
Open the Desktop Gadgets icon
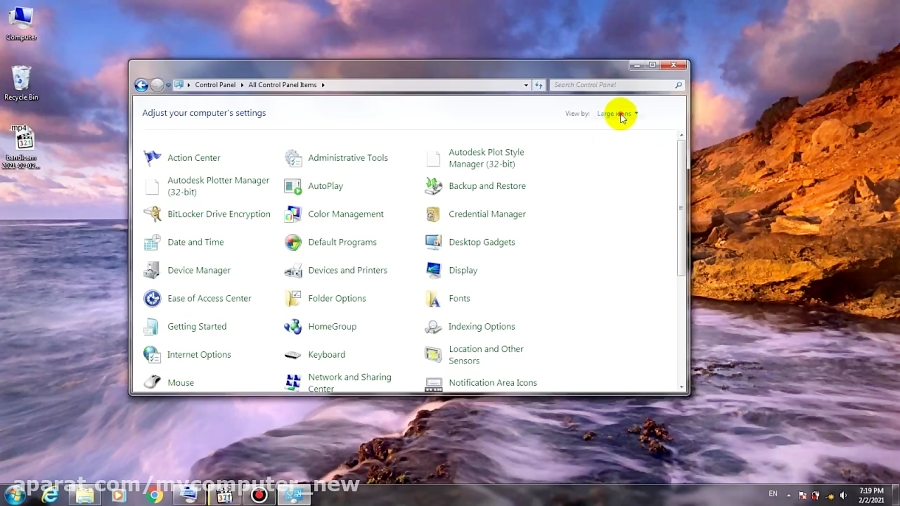pos(433,242)
